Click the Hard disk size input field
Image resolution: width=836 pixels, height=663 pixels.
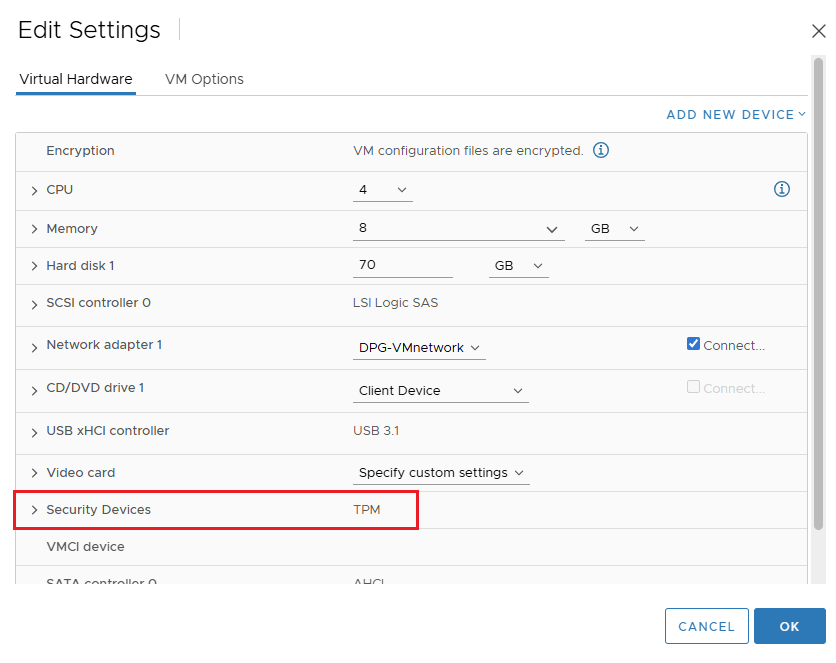[403, 266]
